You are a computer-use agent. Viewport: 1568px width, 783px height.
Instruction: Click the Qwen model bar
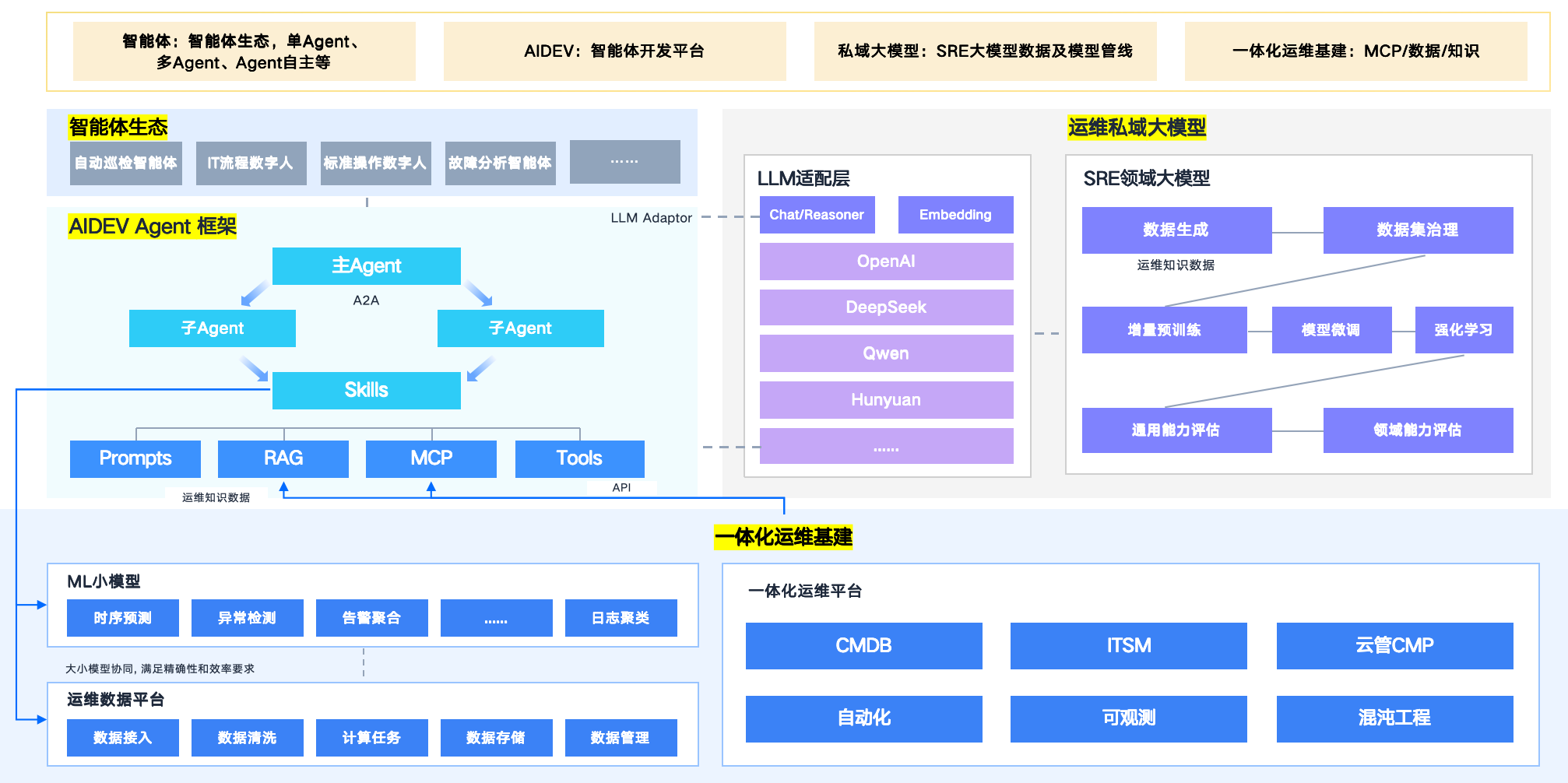886,353
